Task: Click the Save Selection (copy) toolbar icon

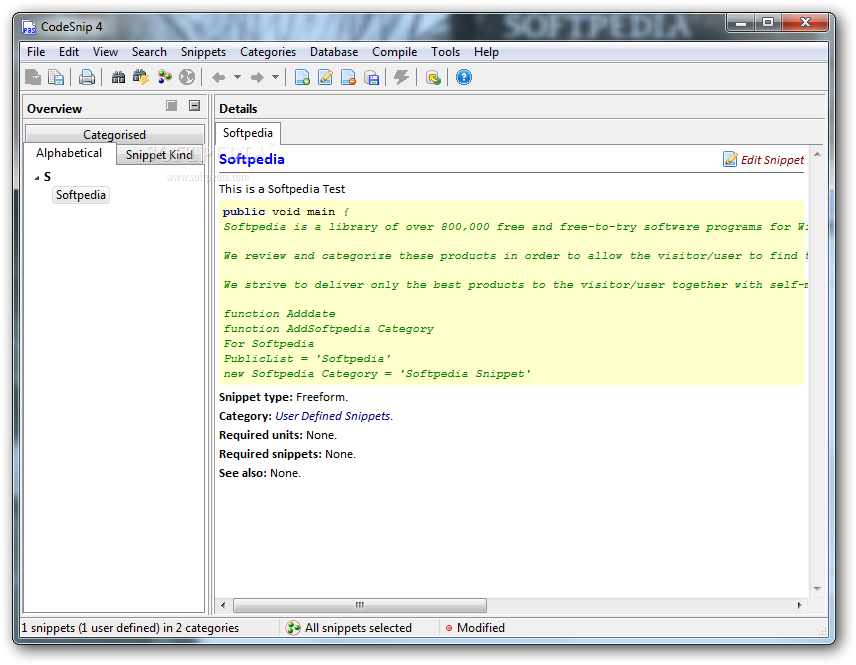Action: click(x=56, y=78)
